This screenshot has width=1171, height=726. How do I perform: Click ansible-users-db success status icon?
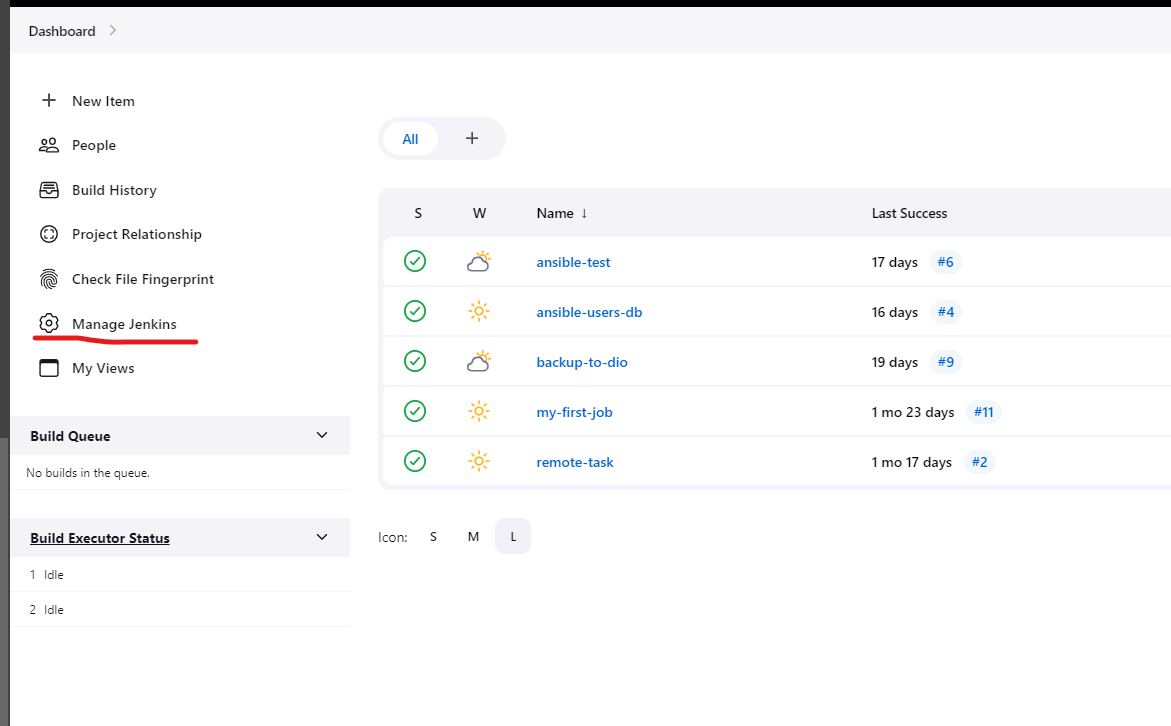click(415, 311)
